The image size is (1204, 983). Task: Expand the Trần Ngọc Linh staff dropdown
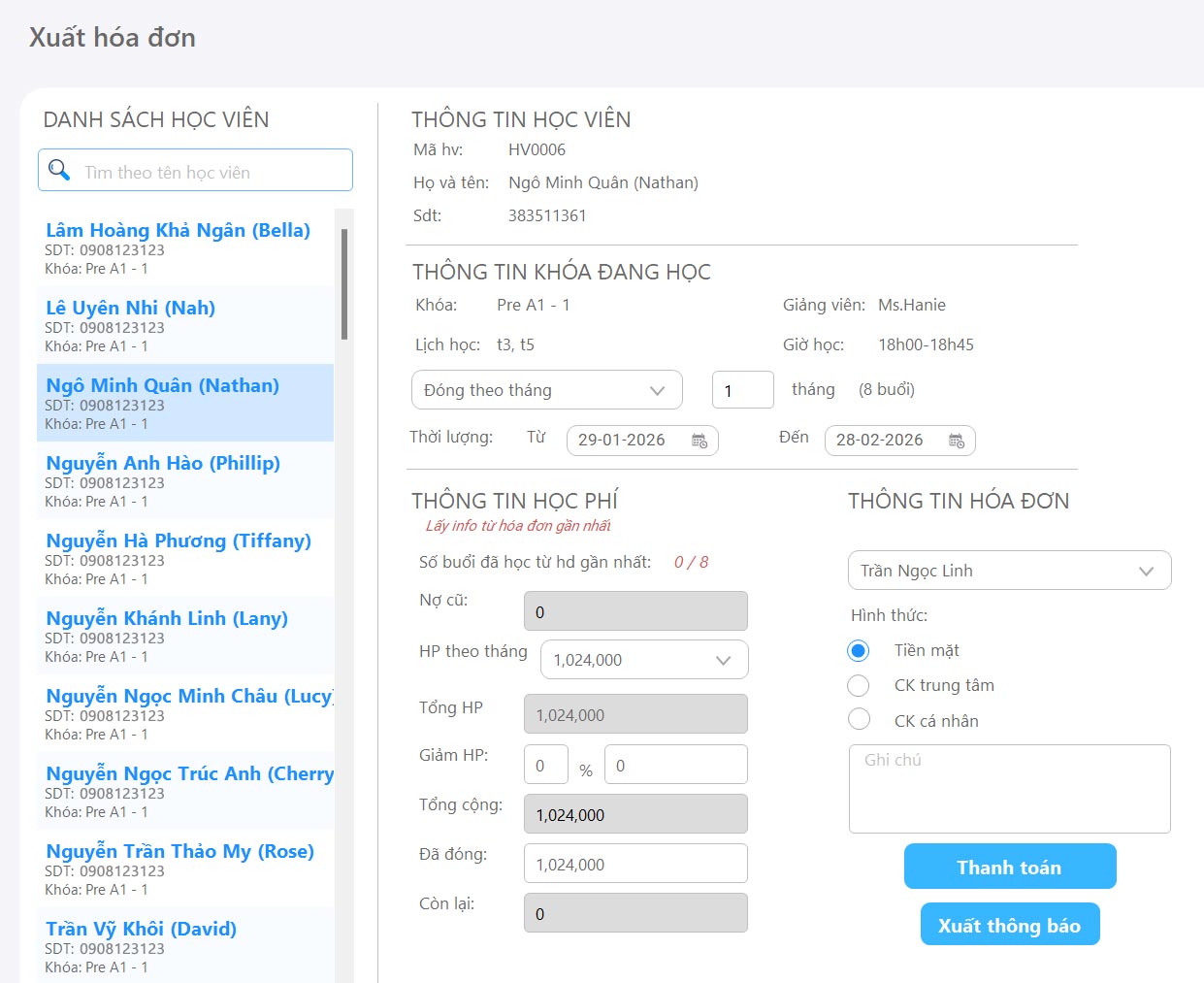coord(1009,571)
